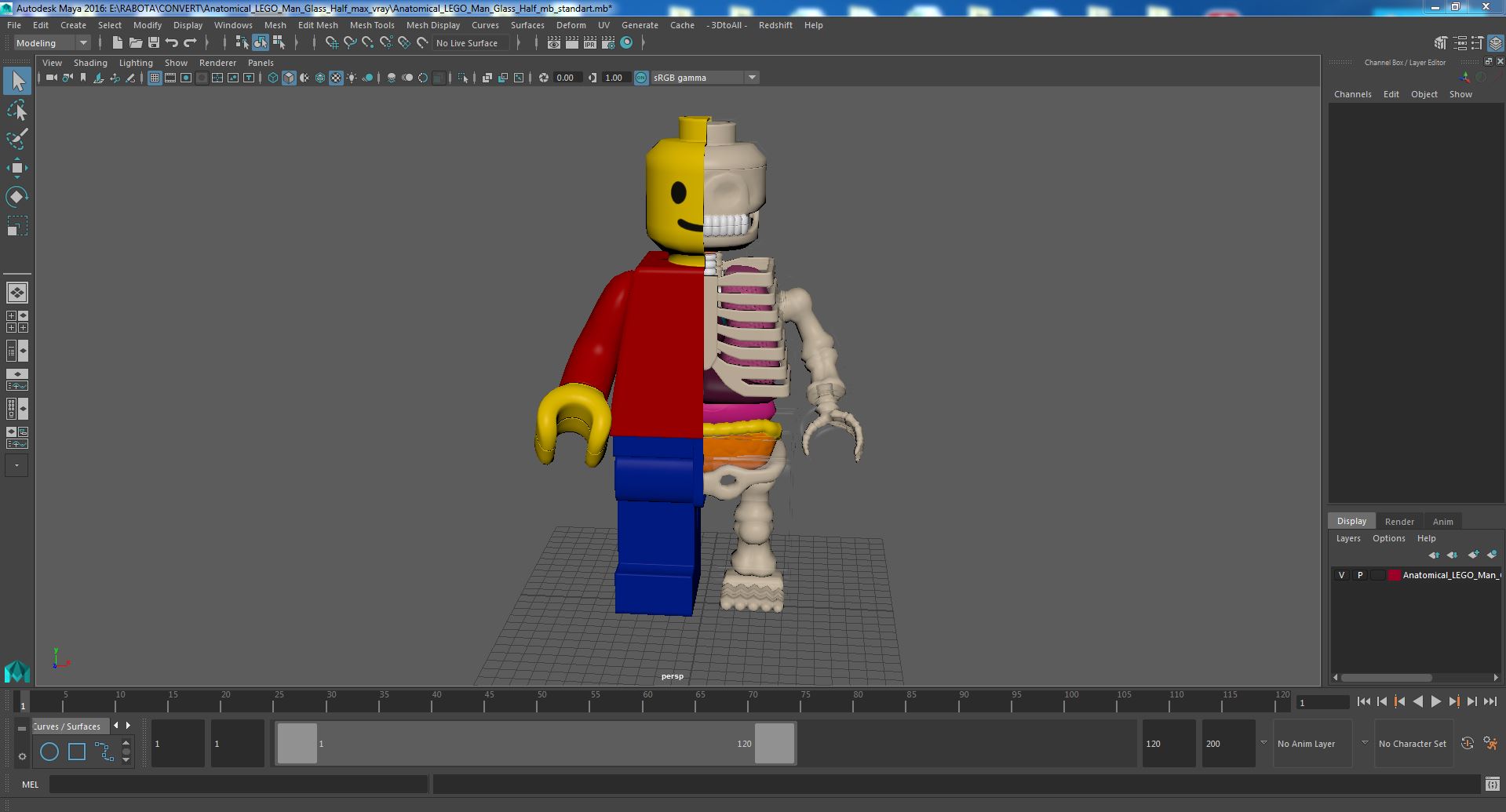The width and height of the screenshot is (1506, 812).
Task: Toggle snap to grids
Action: (x=332, y=43)
